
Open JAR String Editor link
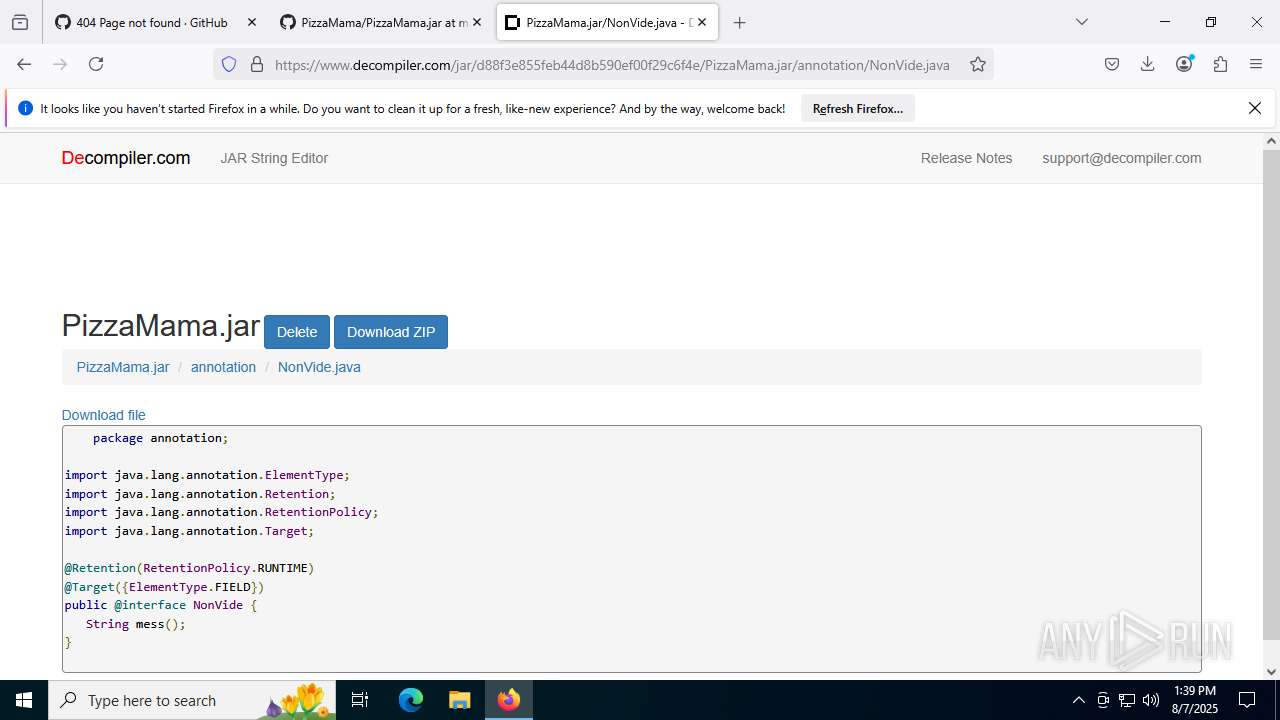pyautogui.click(x=274, y=158)
